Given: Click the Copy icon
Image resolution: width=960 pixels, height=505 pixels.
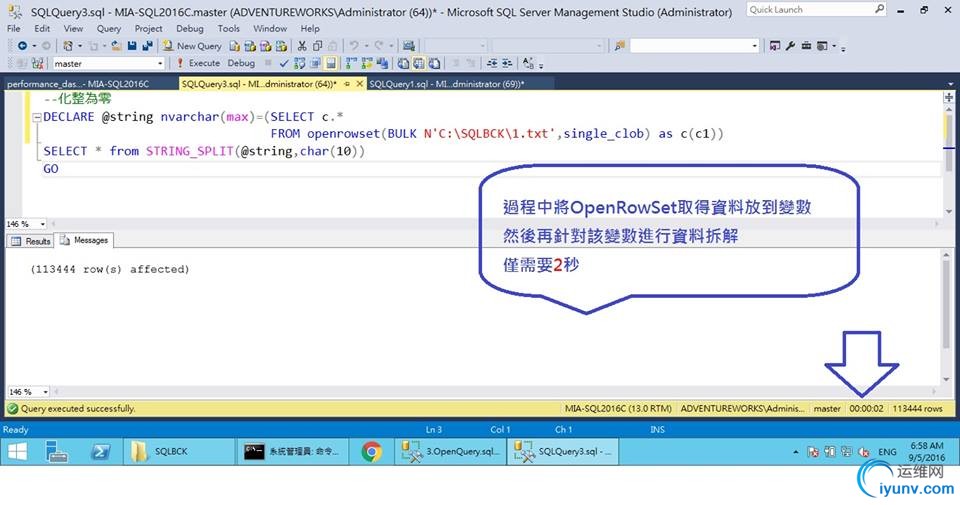Looking at the screenshot, I should [317, 46].
